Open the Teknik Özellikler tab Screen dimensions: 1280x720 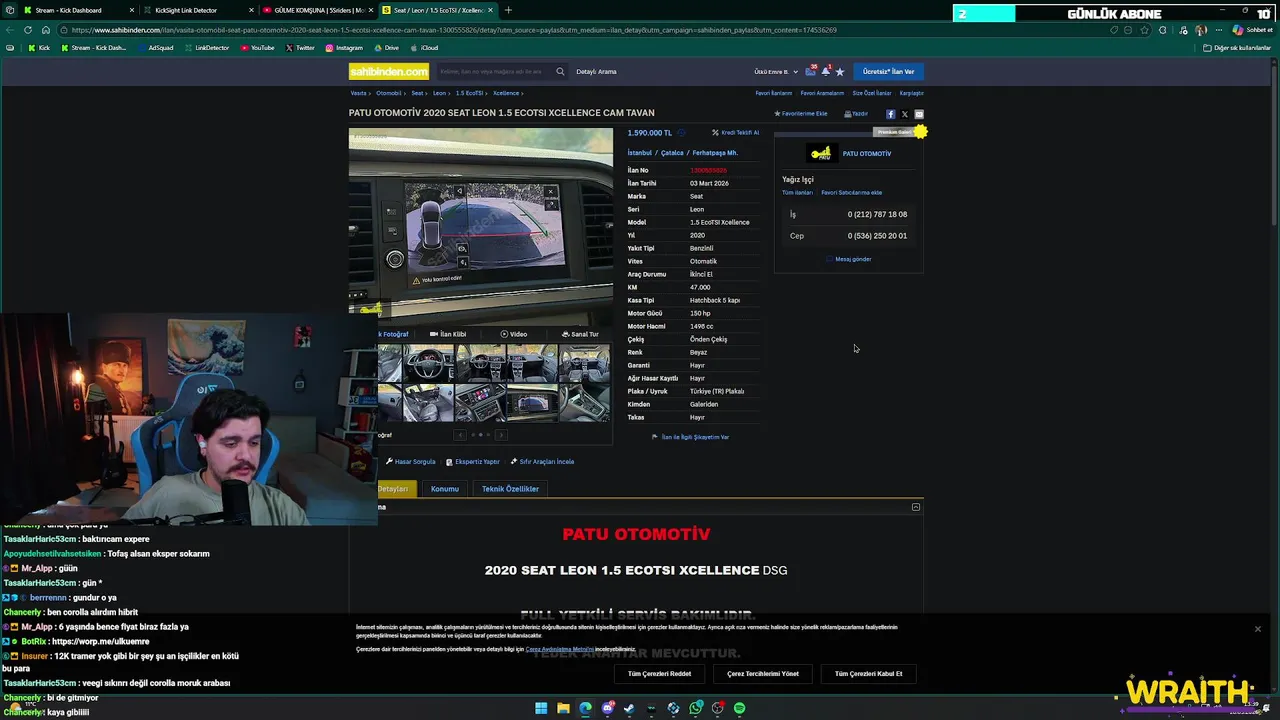510,489
